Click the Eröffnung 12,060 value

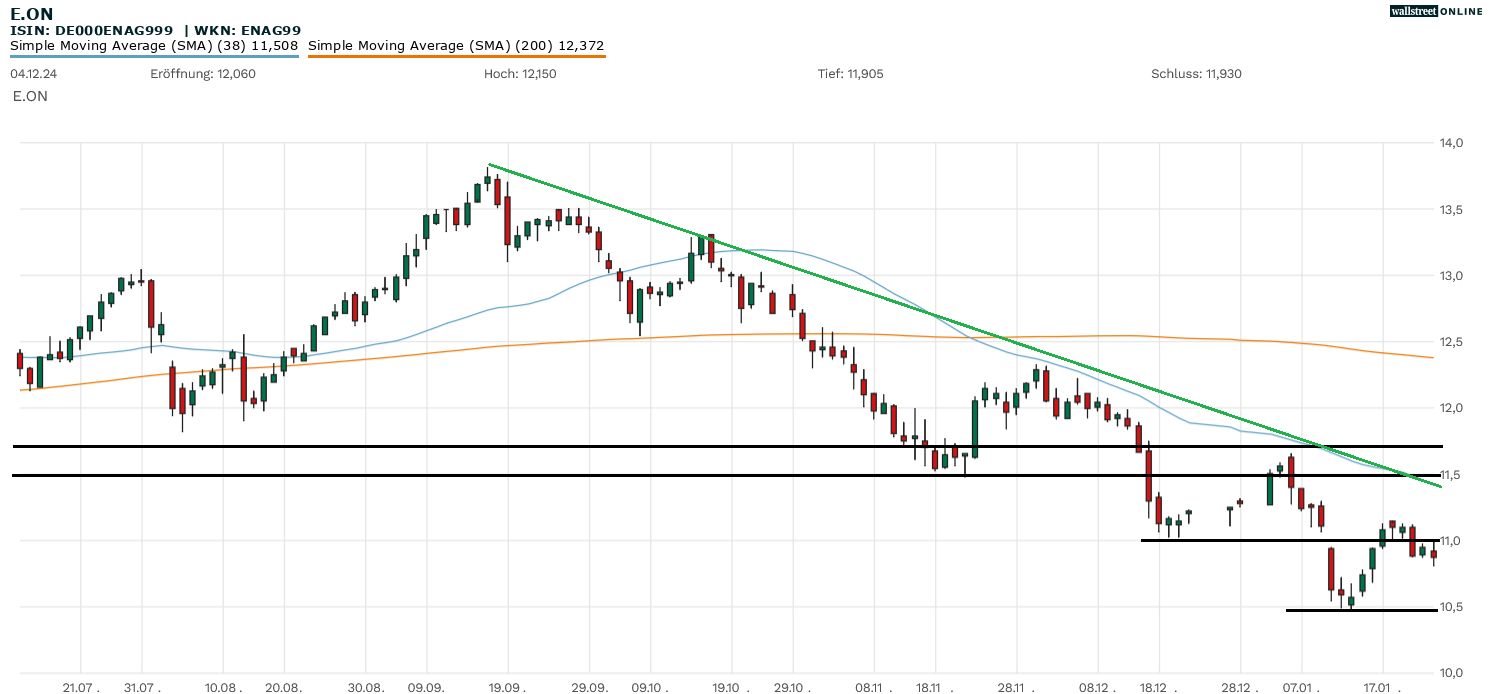[x=203, y=74]
